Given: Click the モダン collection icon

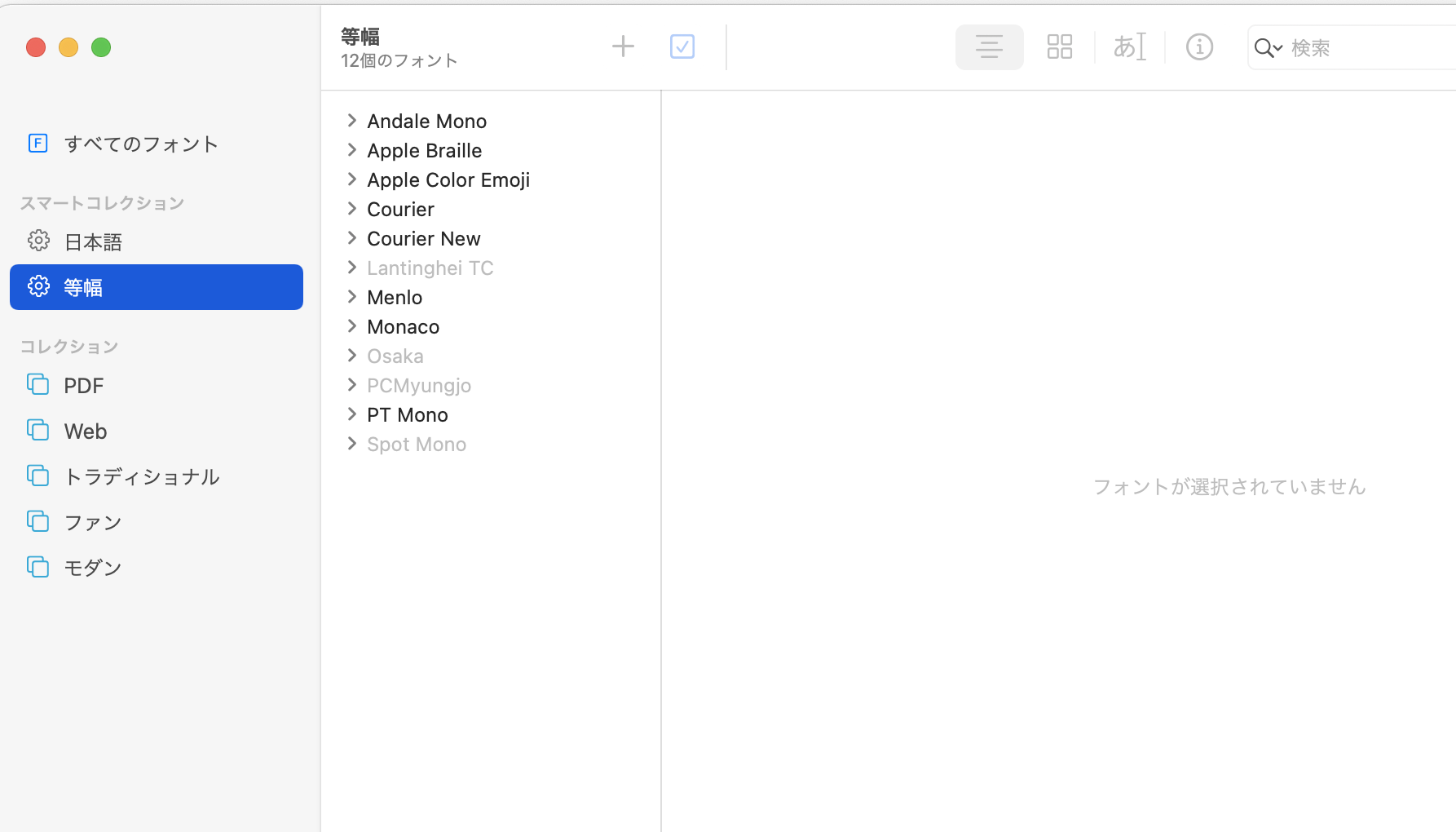Looking at the screenshot, I should pyautogui.click(x=38, y=567).
